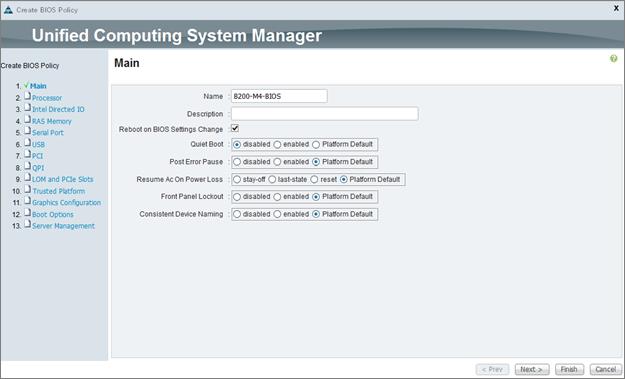Click the disabled Prev button
Image resolution: width=625 pixels, height=379 pixels.
(492, 369)
